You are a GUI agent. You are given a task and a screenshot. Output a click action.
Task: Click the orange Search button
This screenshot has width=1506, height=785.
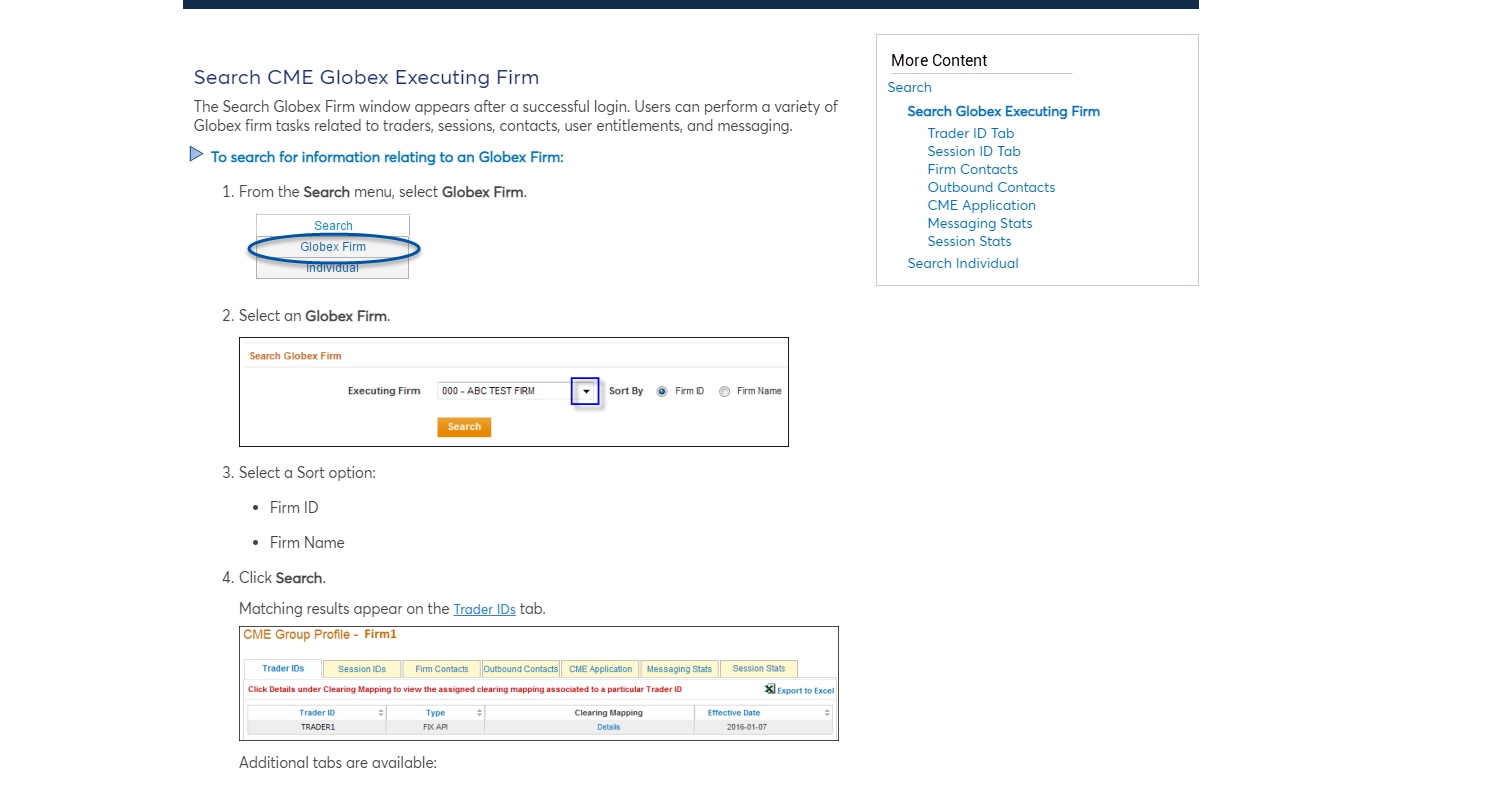pos(464,426)
